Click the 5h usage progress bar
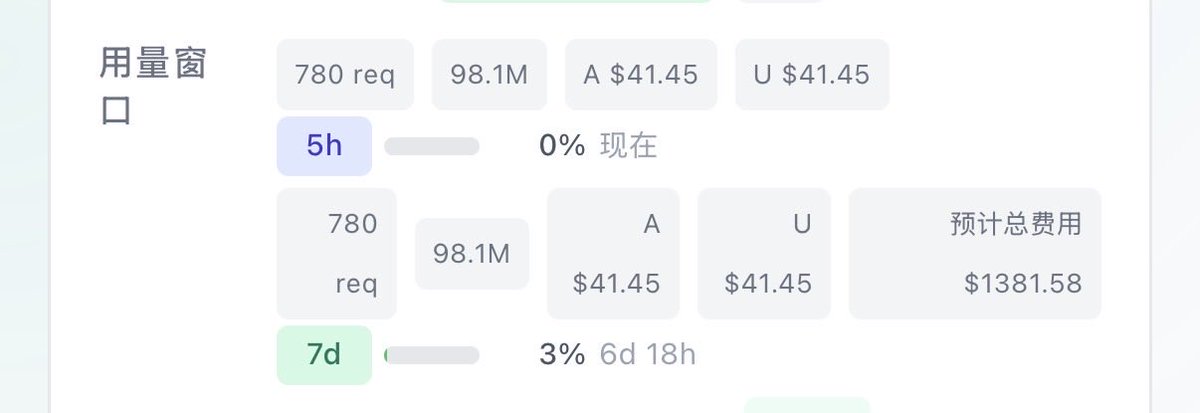Screen dimensions: 1200x413 click(x=432, y=146)
